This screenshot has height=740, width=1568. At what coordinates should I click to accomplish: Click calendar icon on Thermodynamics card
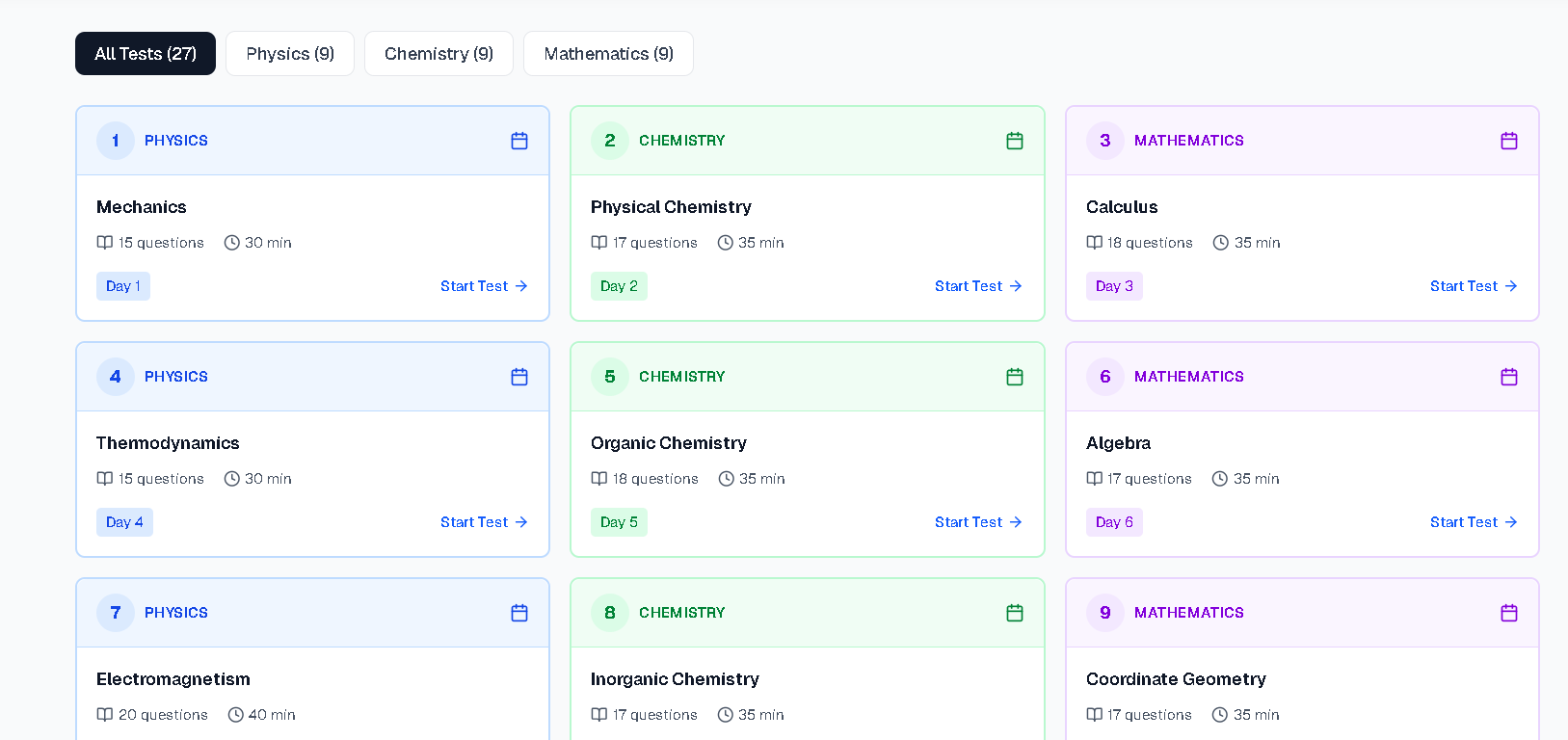tap(518, 377)
